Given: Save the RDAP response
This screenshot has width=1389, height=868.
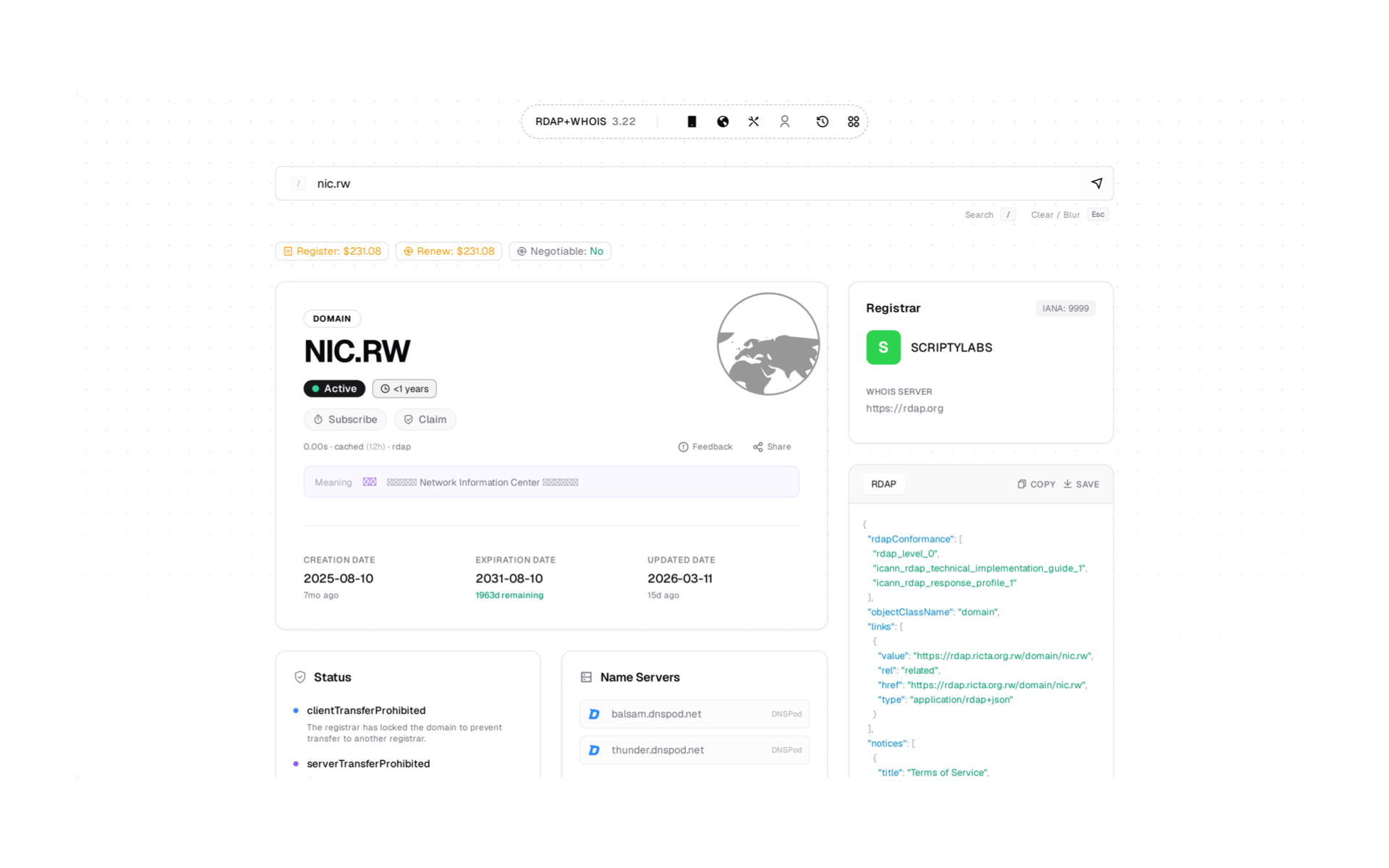Looking at the screenshot, I should [1082, 484].
